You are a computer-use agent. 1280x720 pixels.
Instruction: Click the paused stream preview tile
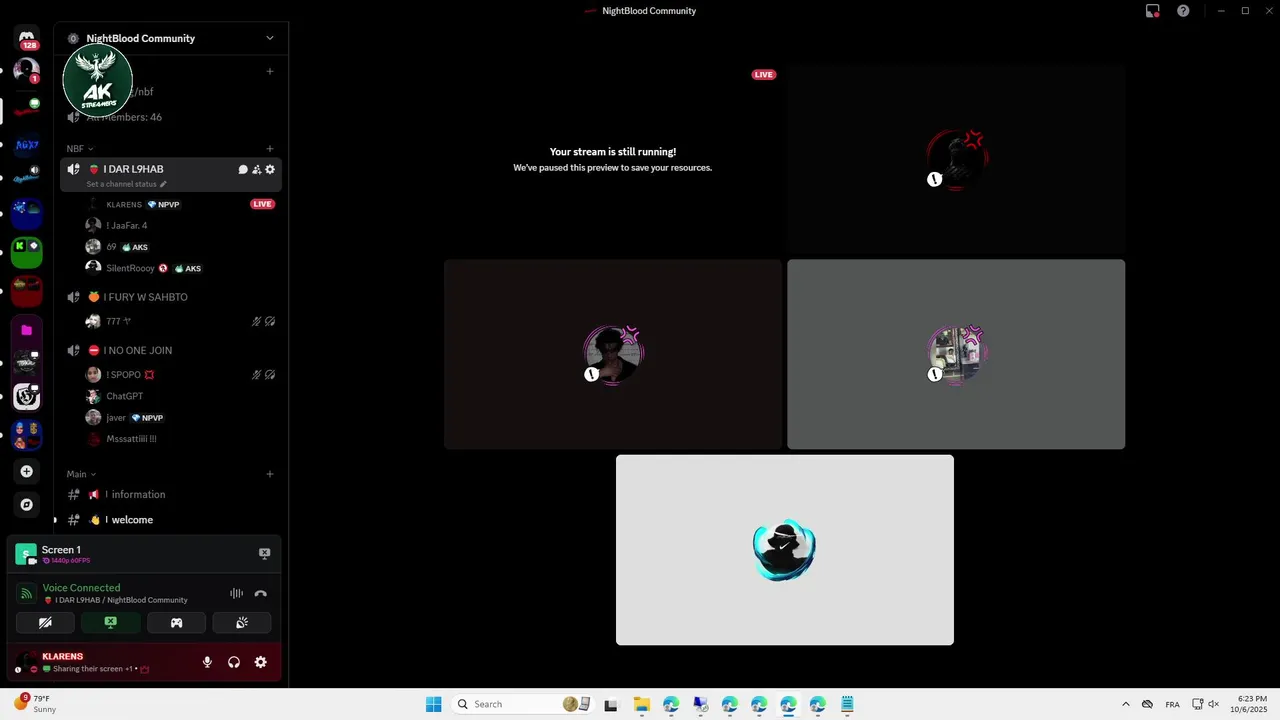[613, 159]
